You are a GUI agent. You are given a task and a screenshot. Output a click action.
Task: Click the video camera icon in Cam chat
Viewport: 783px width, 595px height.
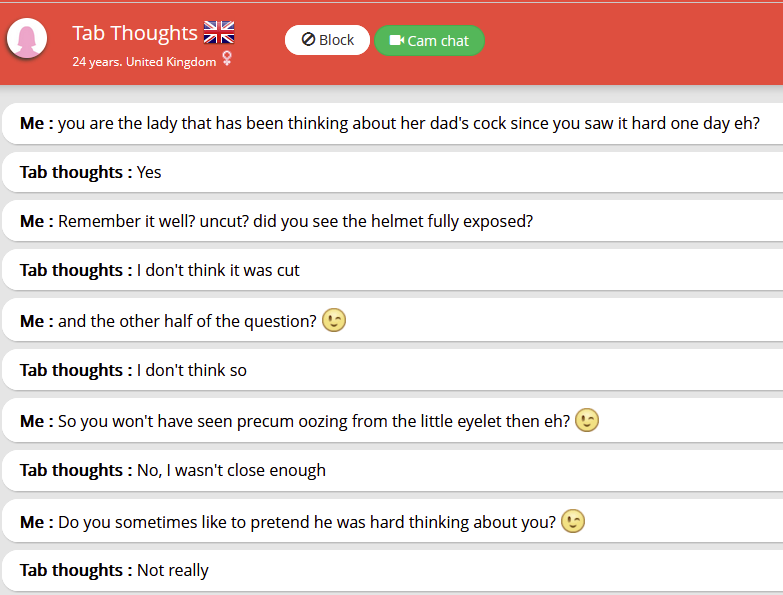point(396,41)
